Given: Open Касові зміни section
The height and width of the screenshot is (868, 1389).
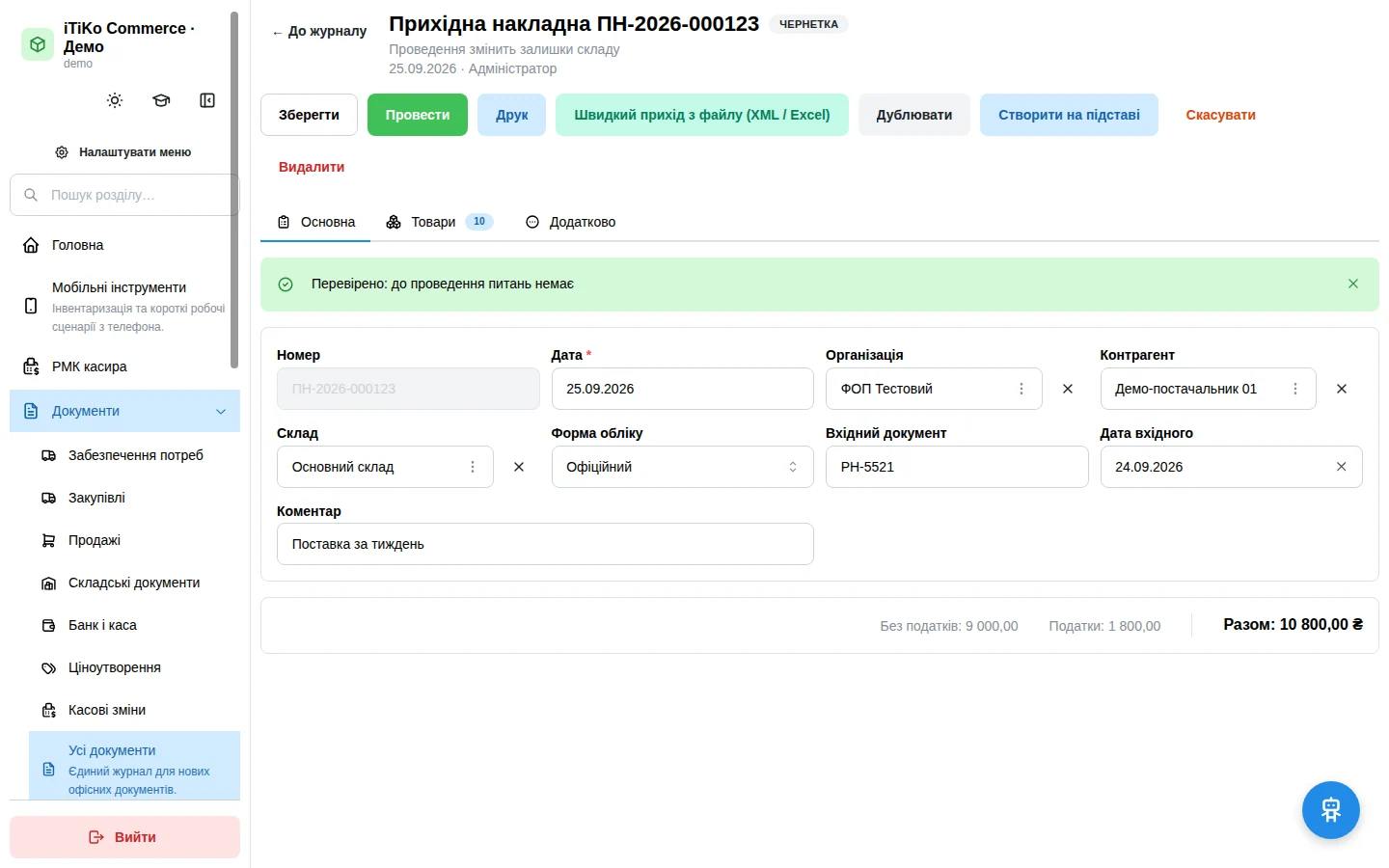Looking at the screenshot, I should click(134, 710).
